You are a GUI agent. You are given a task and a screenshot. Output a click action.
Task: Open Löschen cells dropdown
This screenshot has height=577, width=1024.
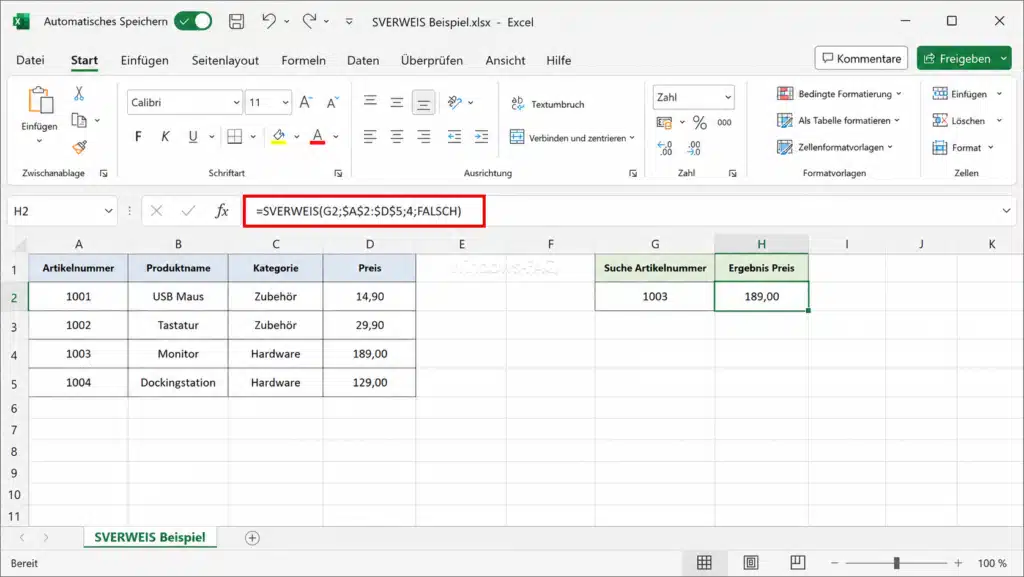click(999, 121)
